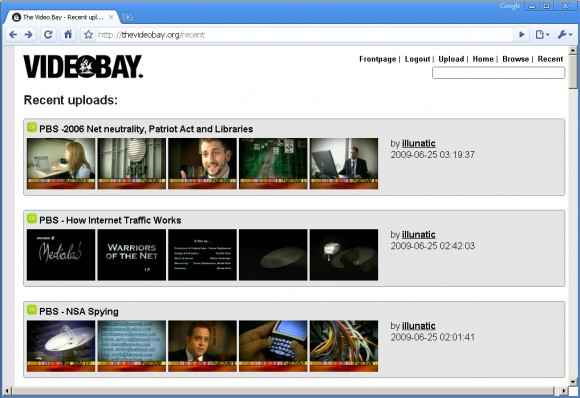
Task: Open a new tab with plus button
Action: coord(127,17)
